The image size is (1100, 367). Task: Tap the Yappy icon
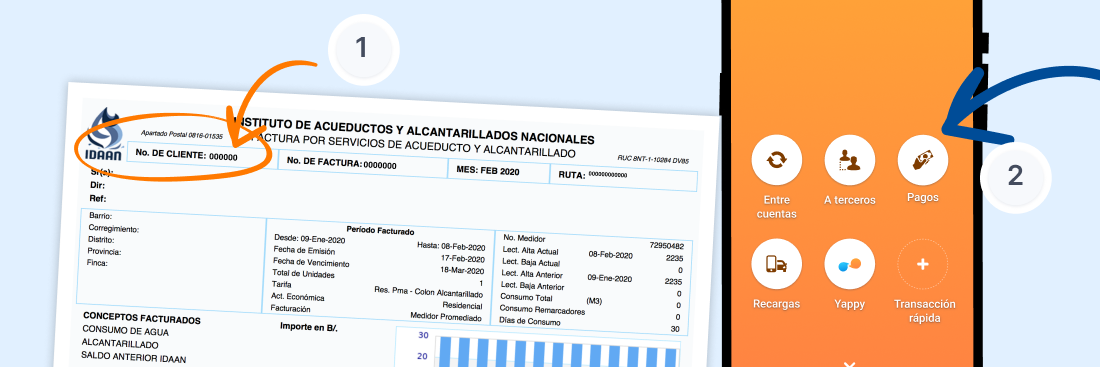[x=850, y=265]
